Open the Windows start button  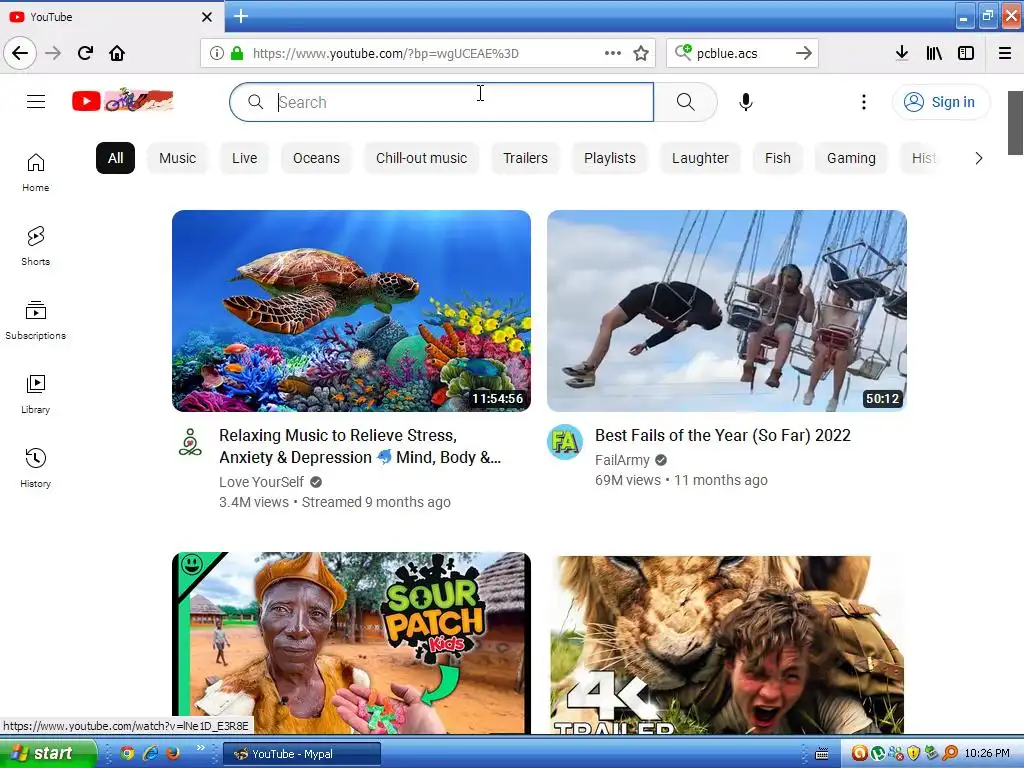[48, 753]
